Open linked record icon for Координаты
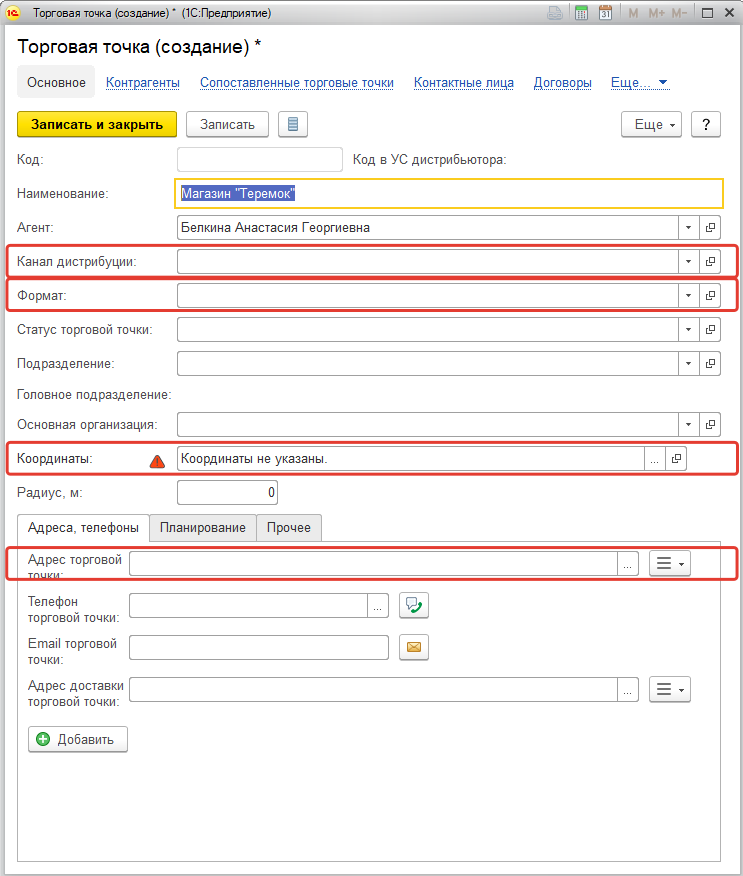Image resolution: width=743 pixels, height=876 pixels. point(676,459)
